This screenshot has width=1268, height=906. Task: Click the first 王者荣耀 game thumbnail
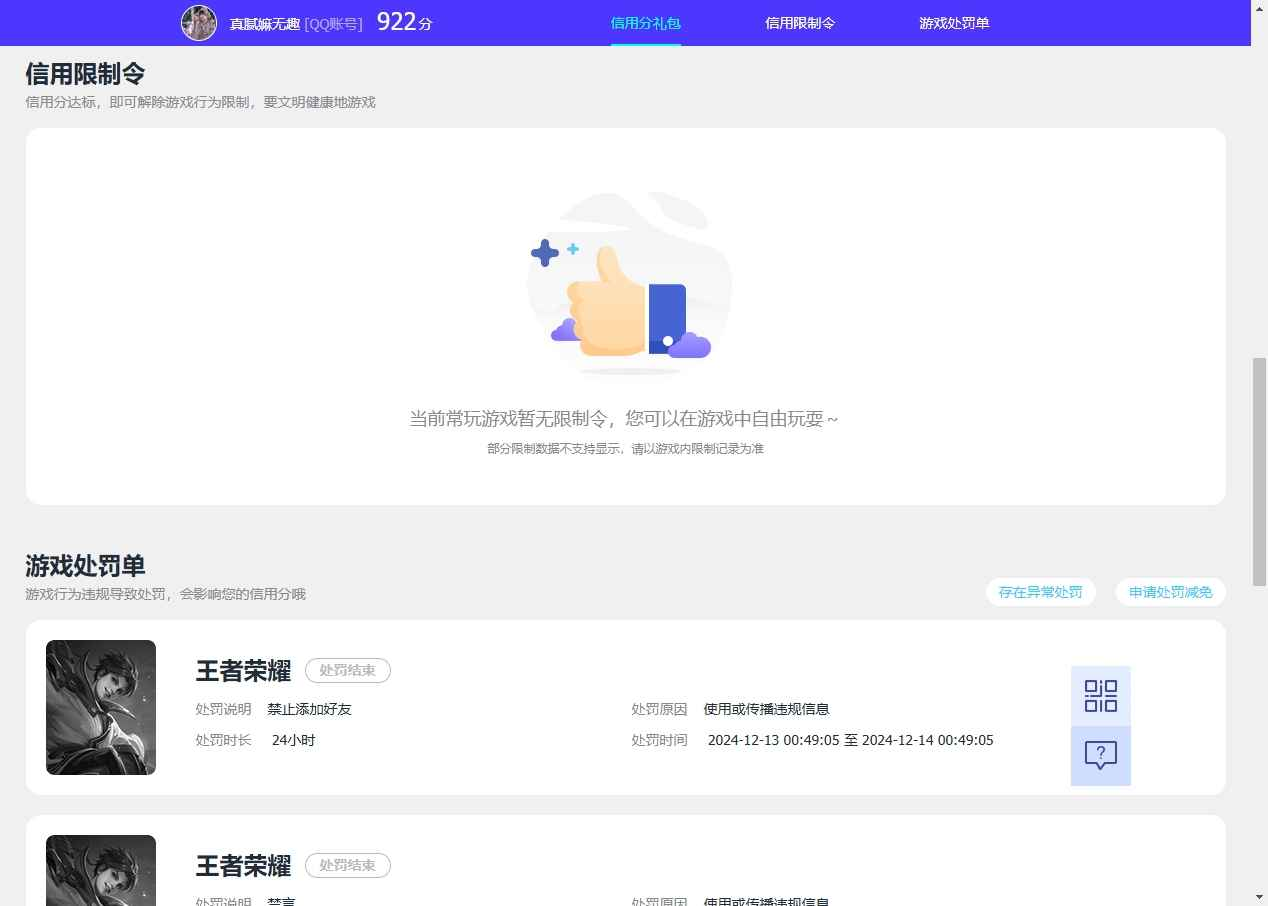pyautogui.click(x=101, y=707)
